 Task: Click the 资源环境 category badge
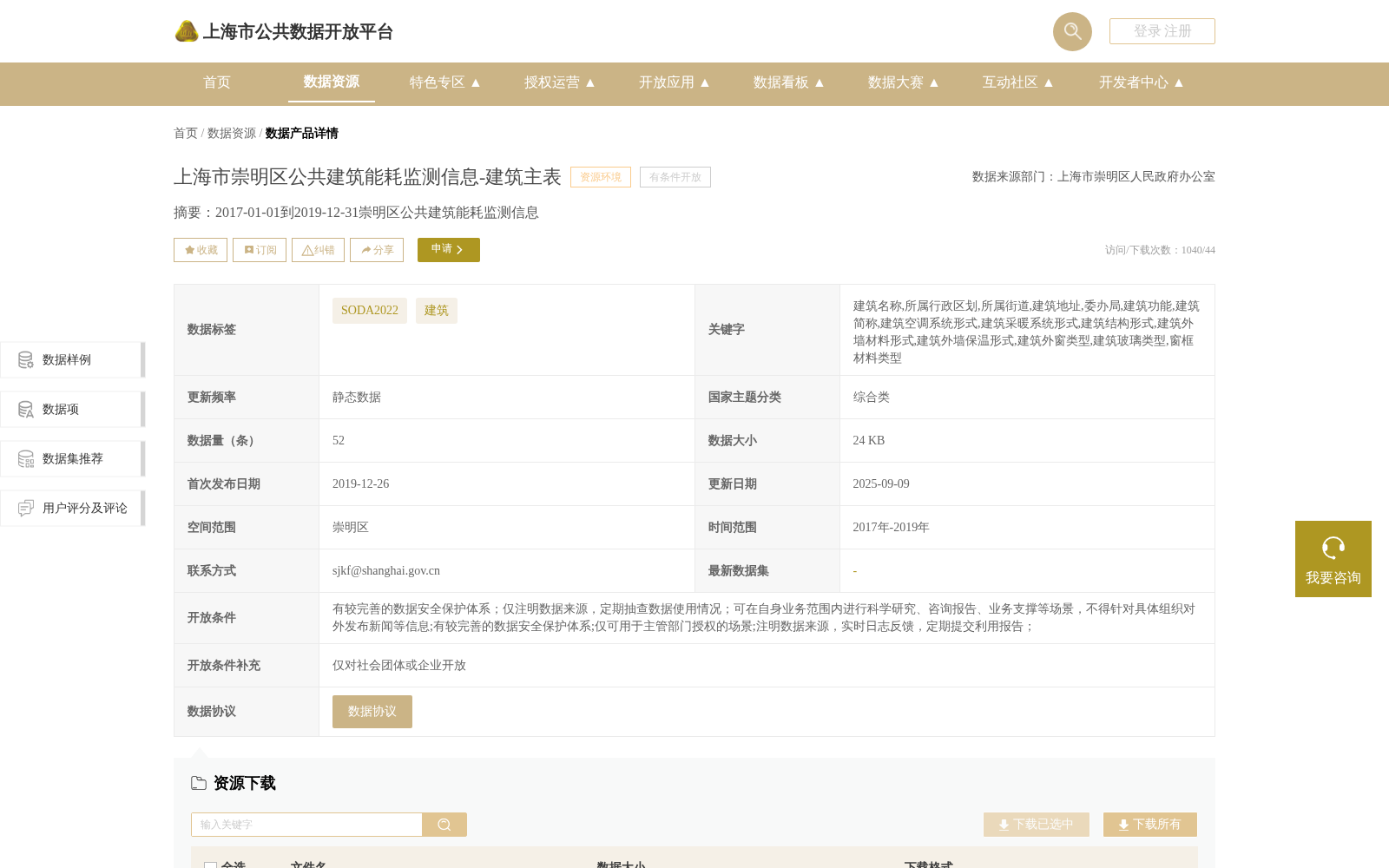601,177
